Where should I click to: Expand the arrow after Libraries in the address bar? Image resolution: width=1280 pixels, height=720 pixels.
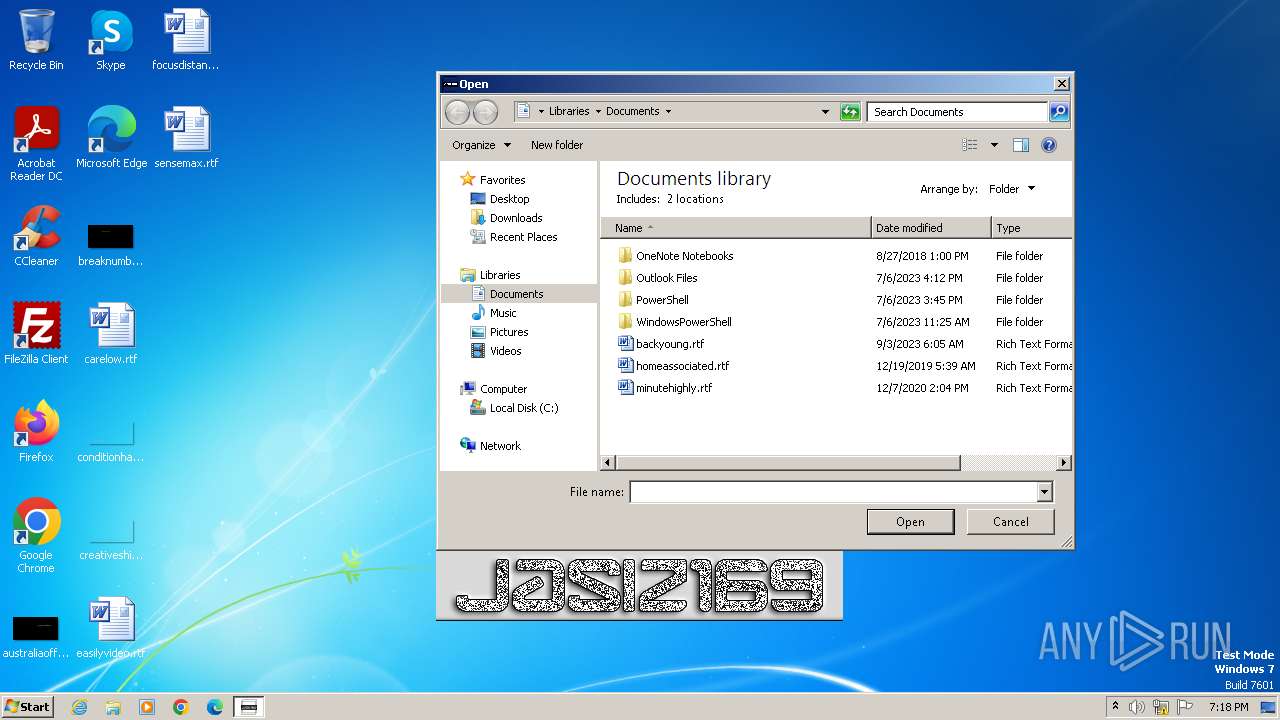coord(598,112)
